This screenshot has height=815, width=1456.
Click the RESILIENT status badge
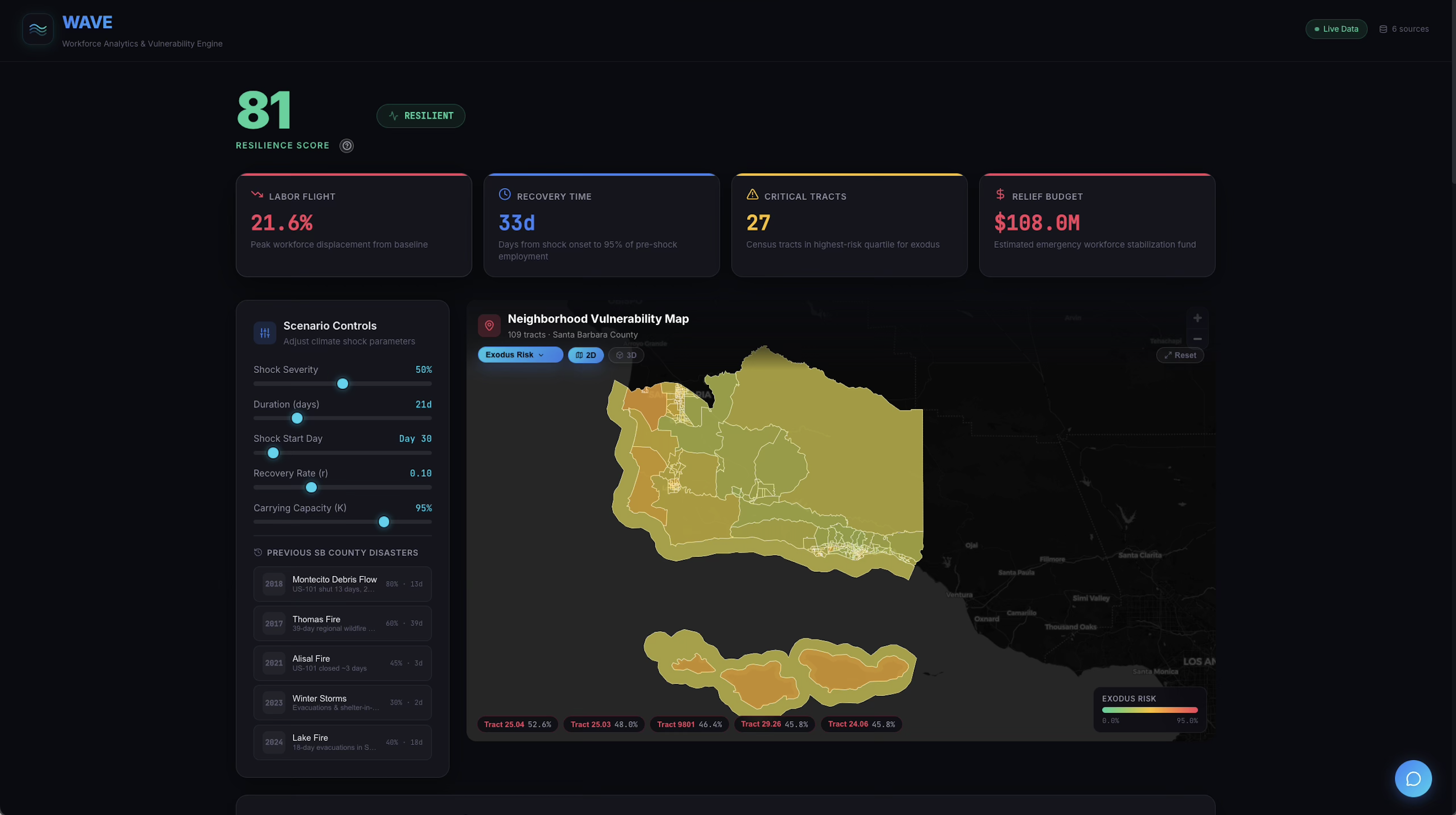[420, 116]
